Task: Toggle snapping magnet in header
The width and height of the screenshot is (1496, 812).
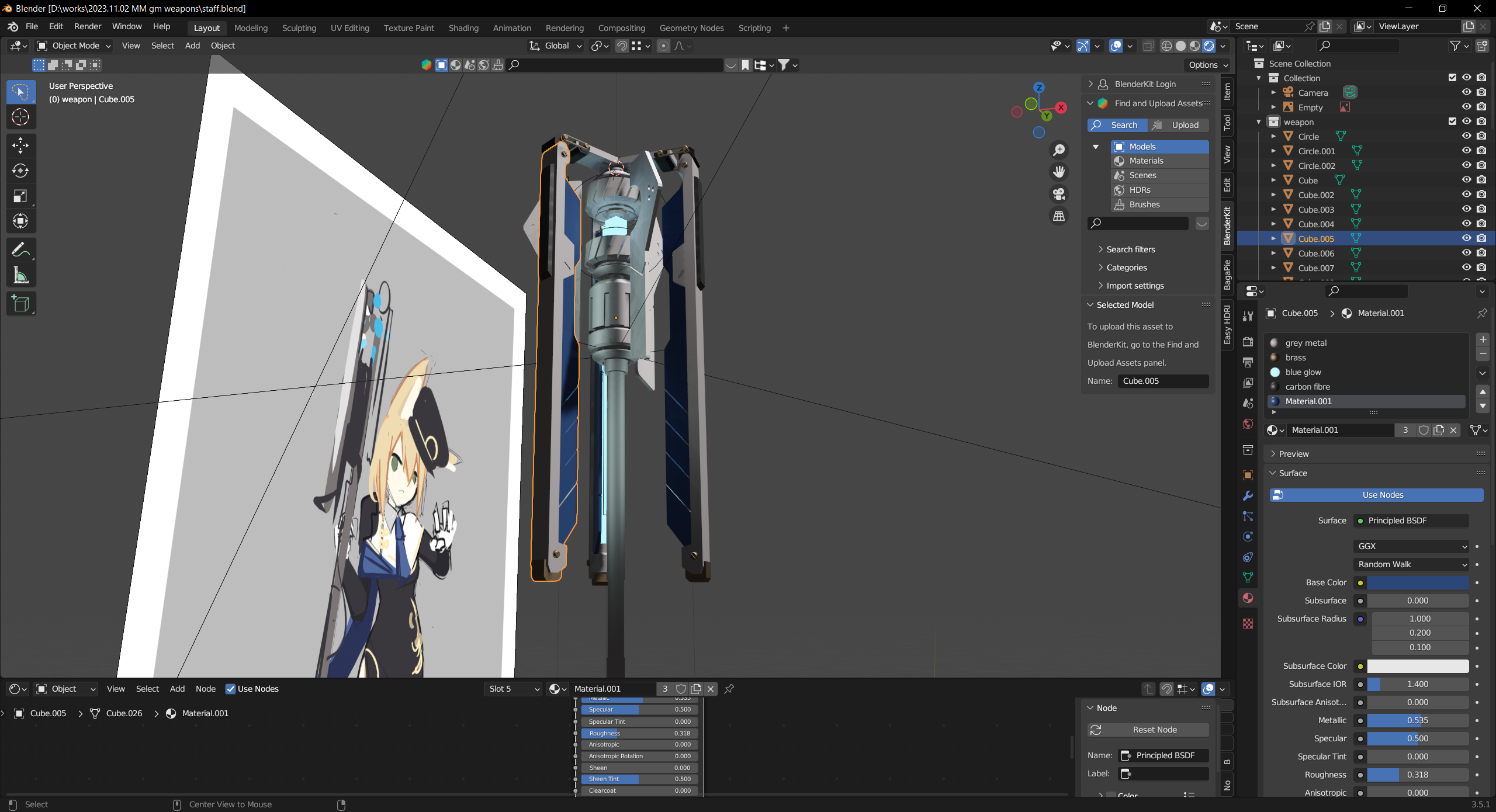Action: [x=622, y=46]
